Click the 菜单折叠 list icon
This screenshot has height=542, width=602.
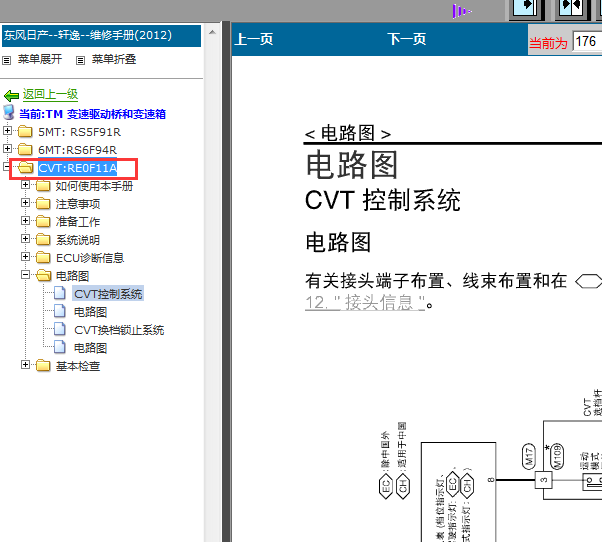click(80, 60)
